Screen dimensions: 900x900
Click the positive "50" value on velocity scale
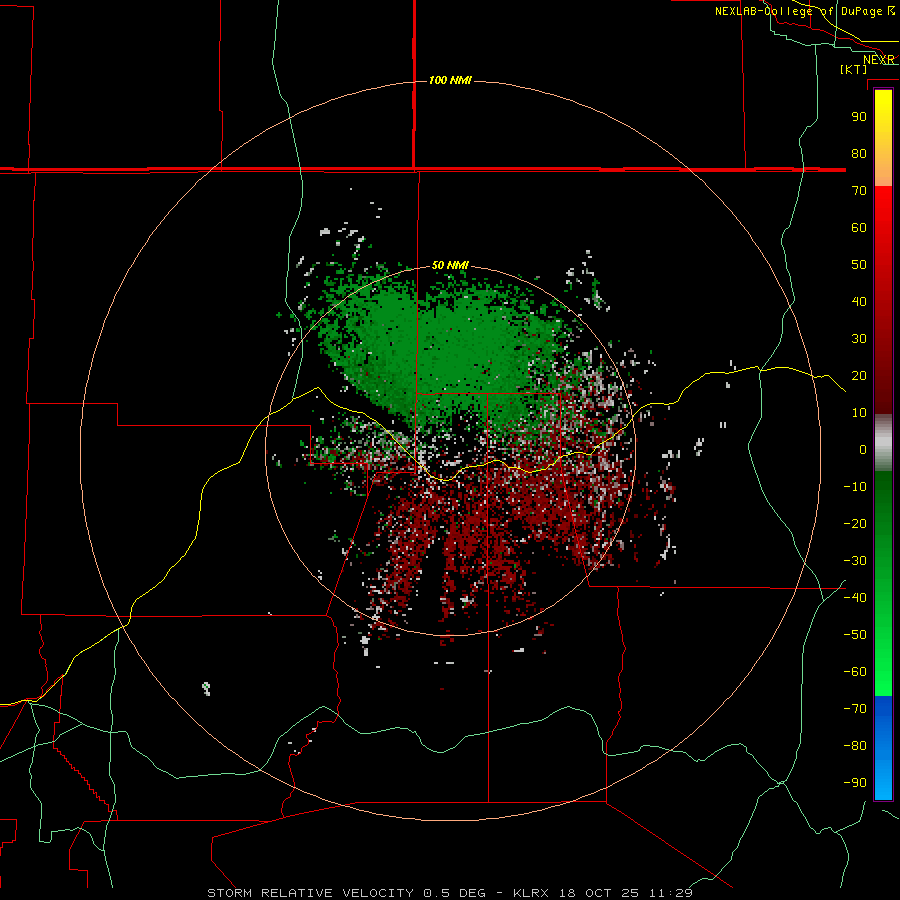point(859,265)
